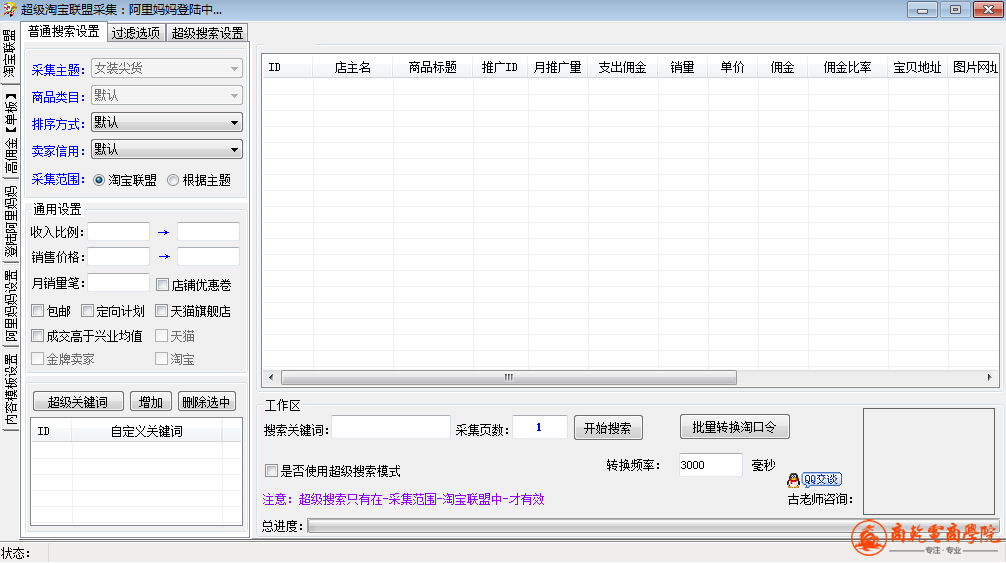
Task: Click horizontal scrollbar thumb in results table
Action: [509, 378]
